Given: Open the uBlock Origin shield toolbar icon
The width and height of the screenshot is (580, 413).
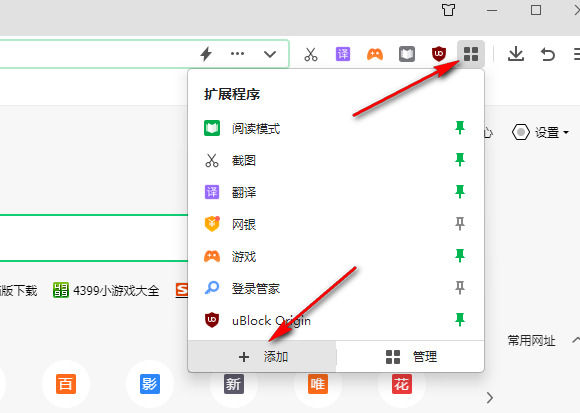Looking at the screenshot, I should 439,54.
